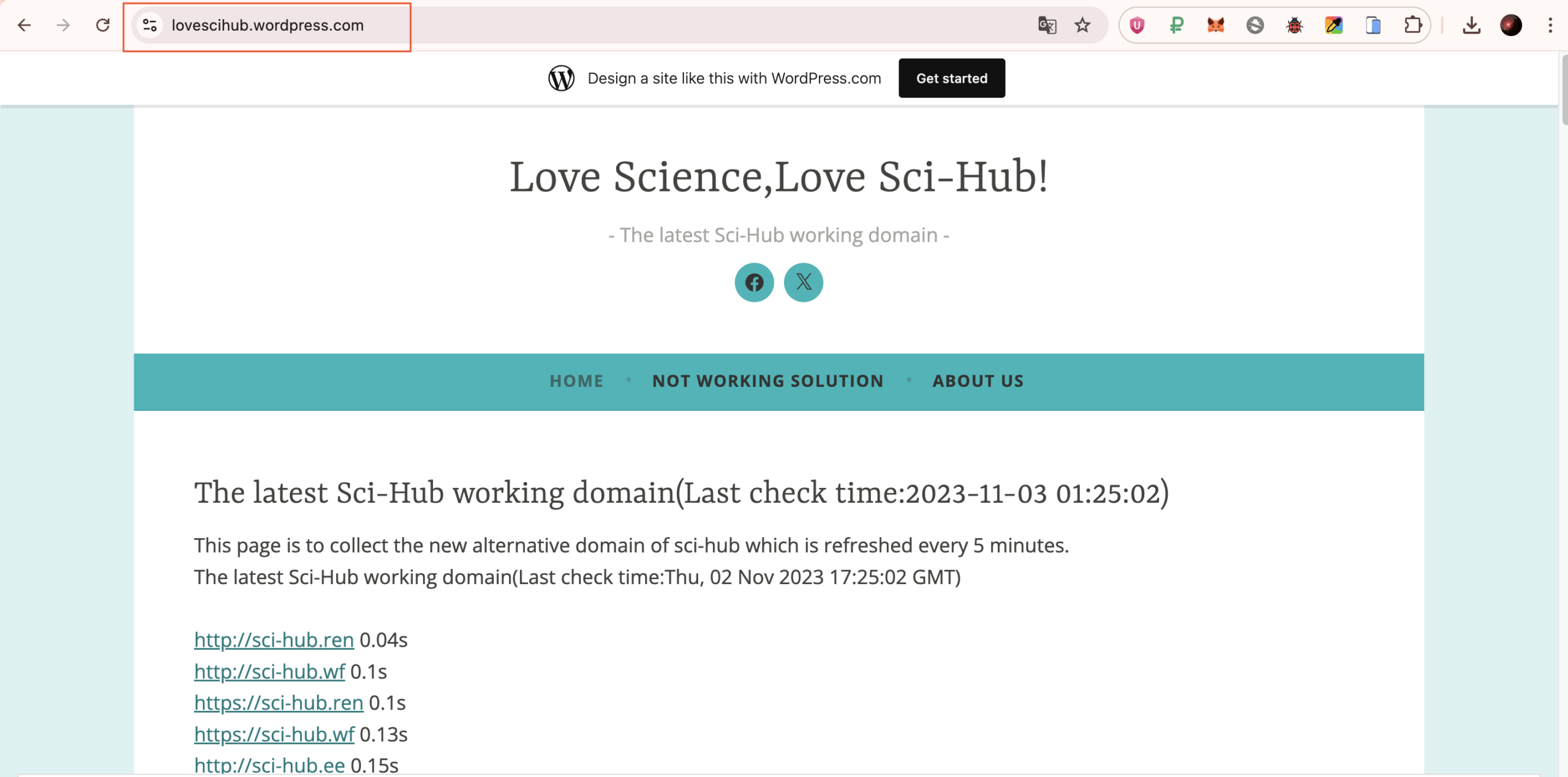Open the X (Twitter) social icon
The width and height of the screenshot is (1568, 777).
[804, 282]
